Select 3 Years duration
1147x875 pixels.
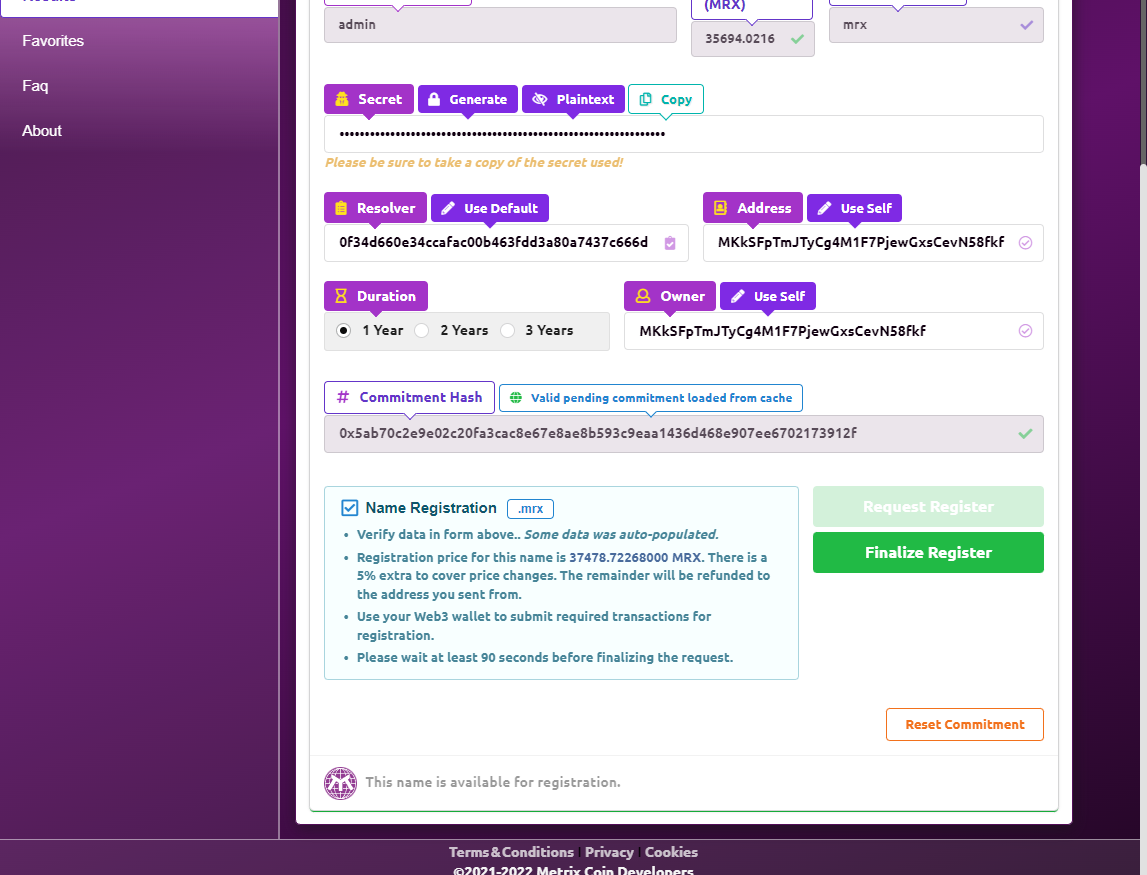[x=508, y=331]
